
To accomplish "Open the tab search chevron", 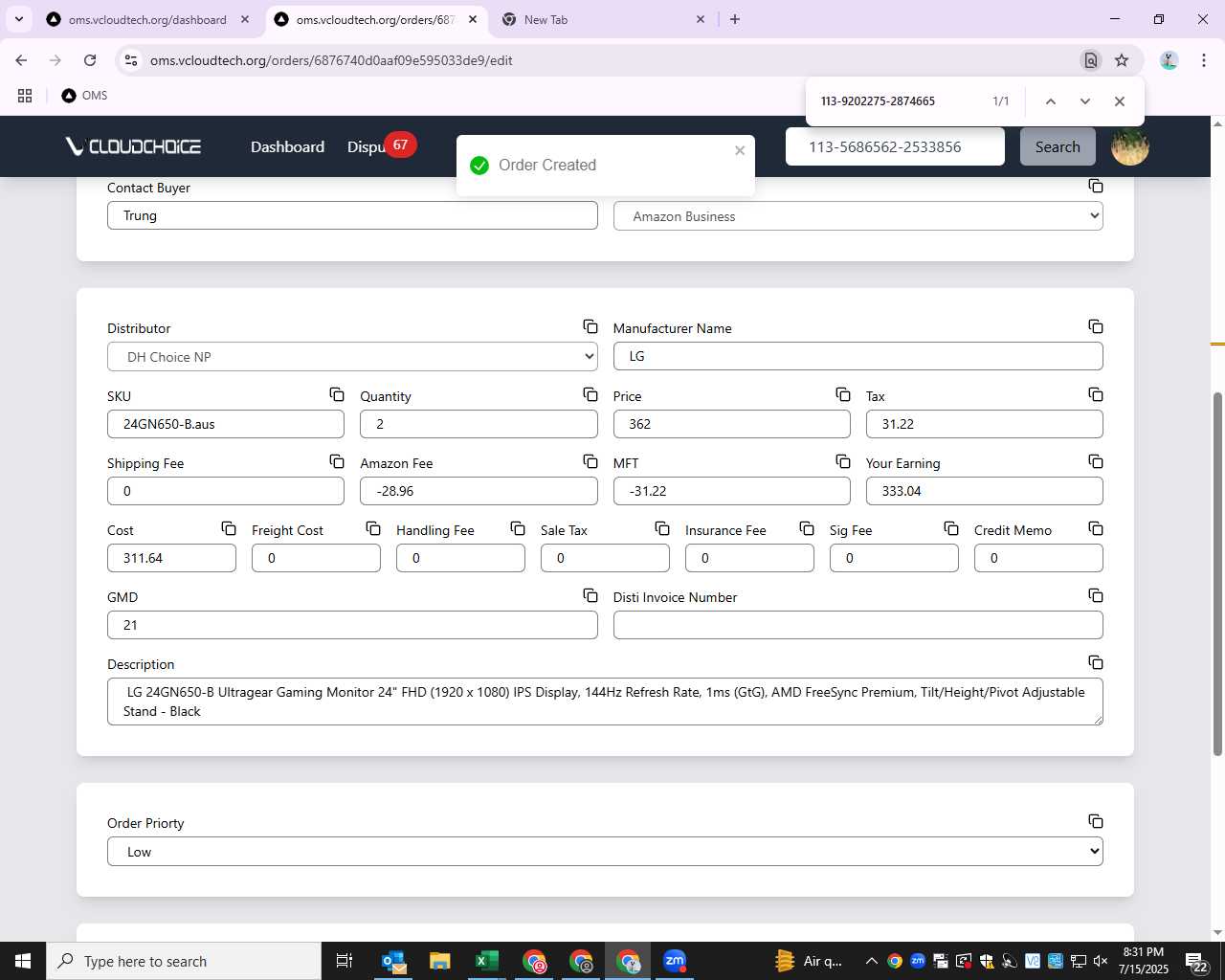I will coord(19,19).
